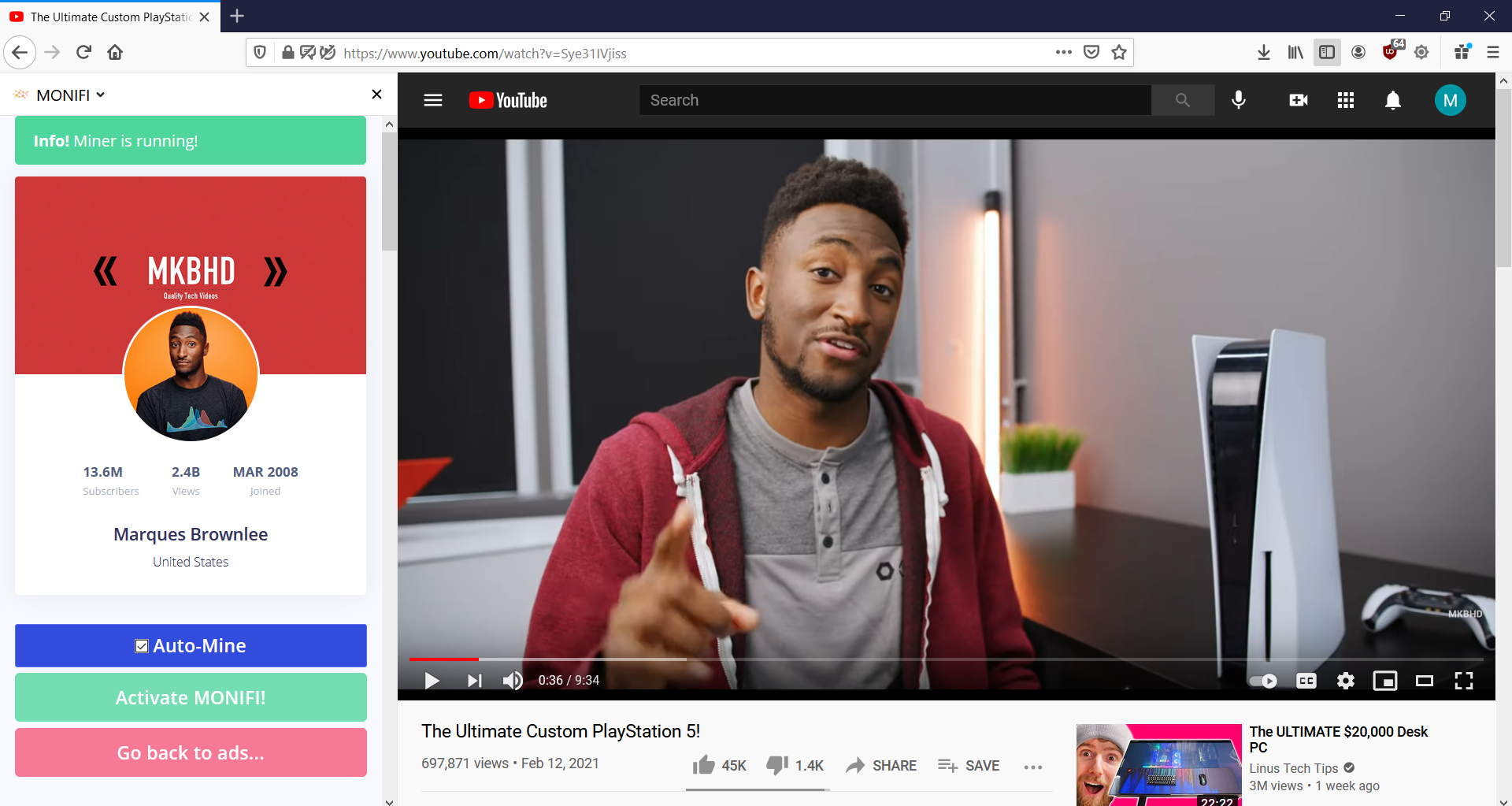Screen dimensions: 1512x806
Task: Open page actions three-dot menu in address bar
Action: click(1064, 53)
